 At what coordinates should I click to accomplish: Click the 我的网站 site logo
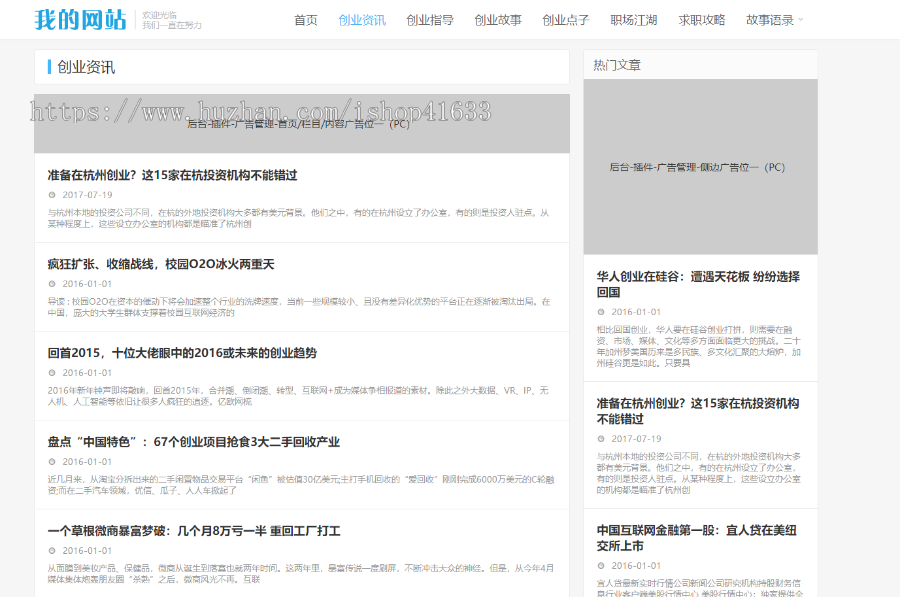tap(80, 20)
